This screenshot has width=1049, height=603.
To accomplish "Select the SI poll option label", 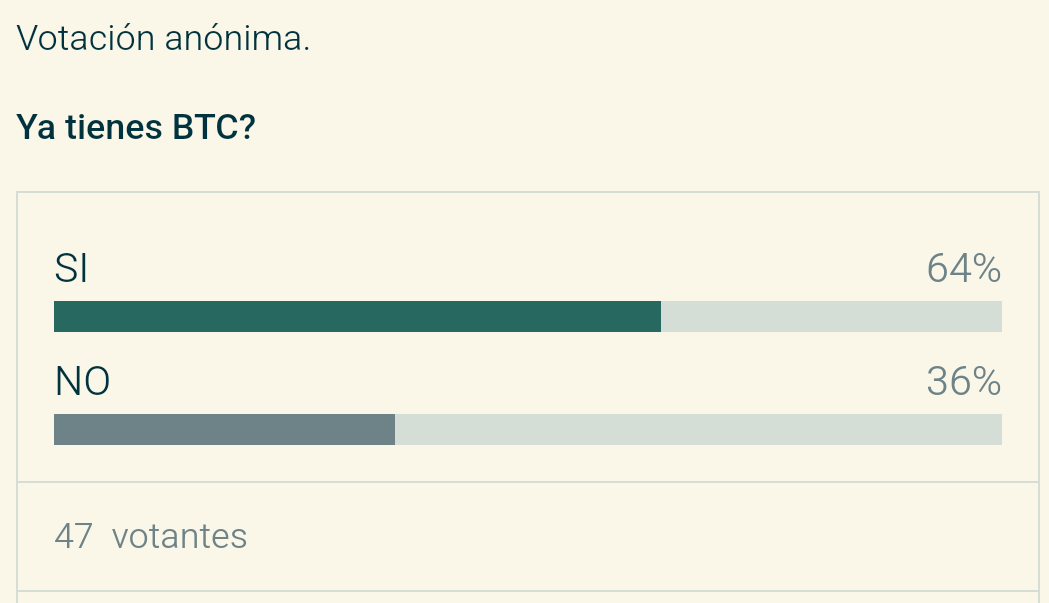I will (71, 269).
